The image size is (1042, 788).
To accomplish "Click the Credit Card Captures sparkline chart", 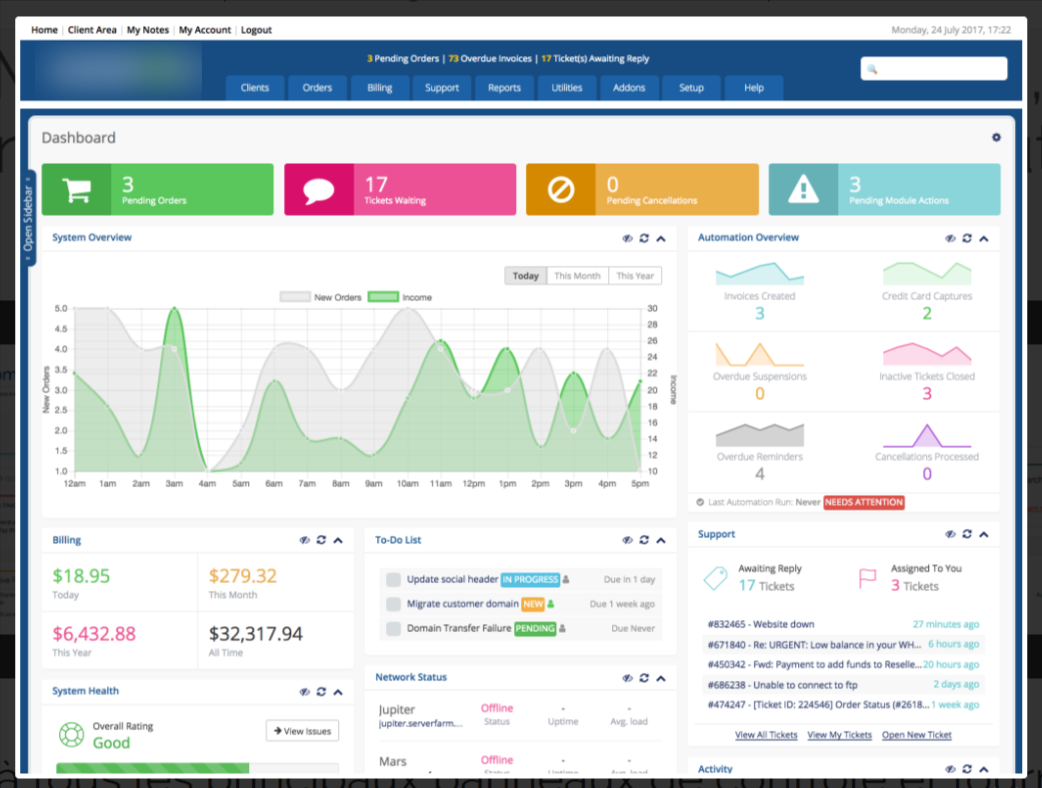I will coord(927,274).
